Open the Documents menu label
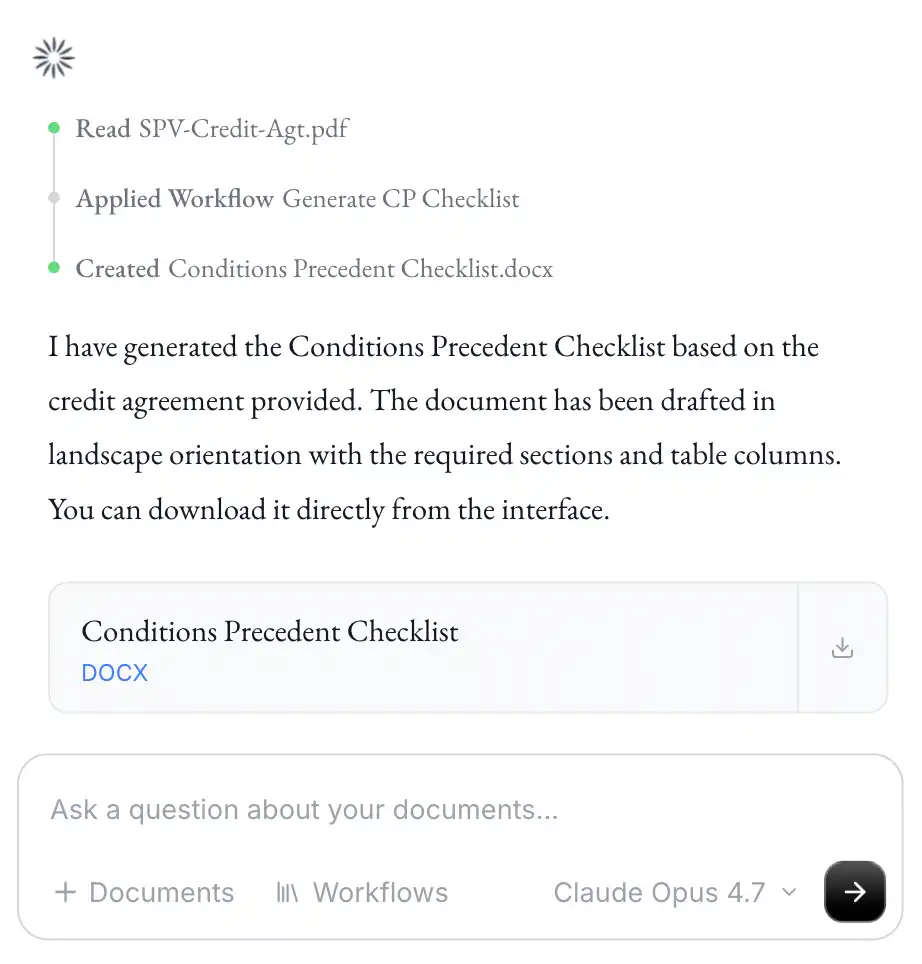The height and width of the screenshot is (964, 922). [161, 892]
